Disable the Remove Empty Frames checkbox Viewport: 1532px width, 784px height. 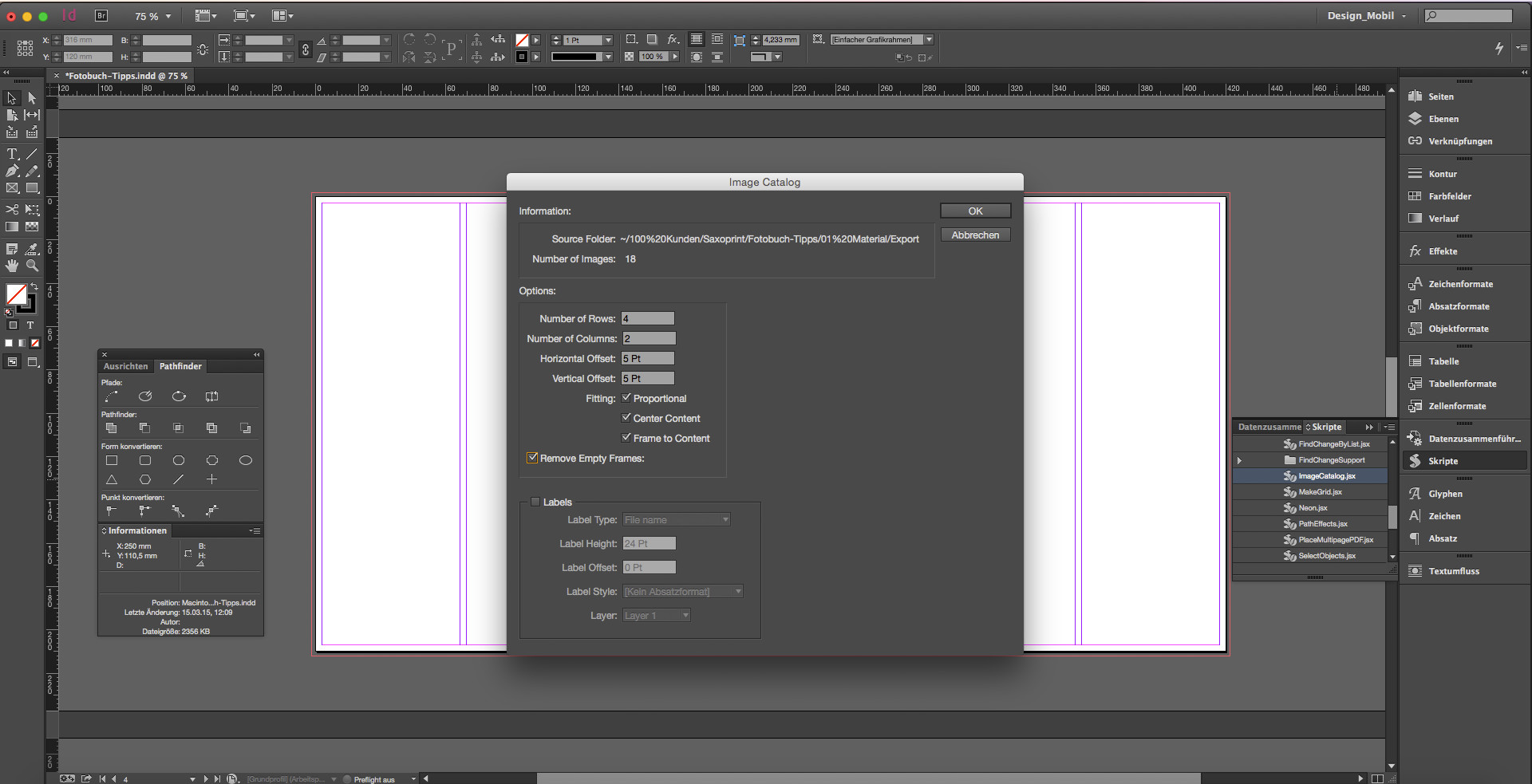point(532,458)
